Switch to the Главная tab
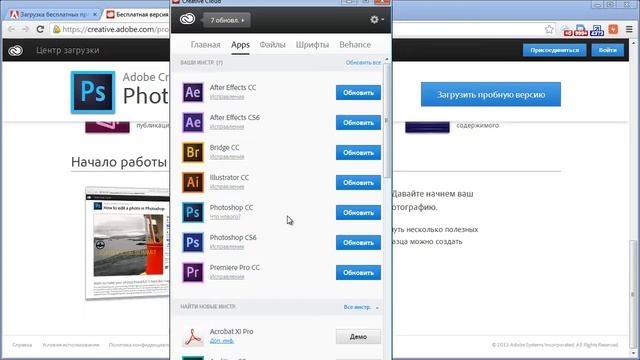This screenshot has width=640, height=360. 205,44
